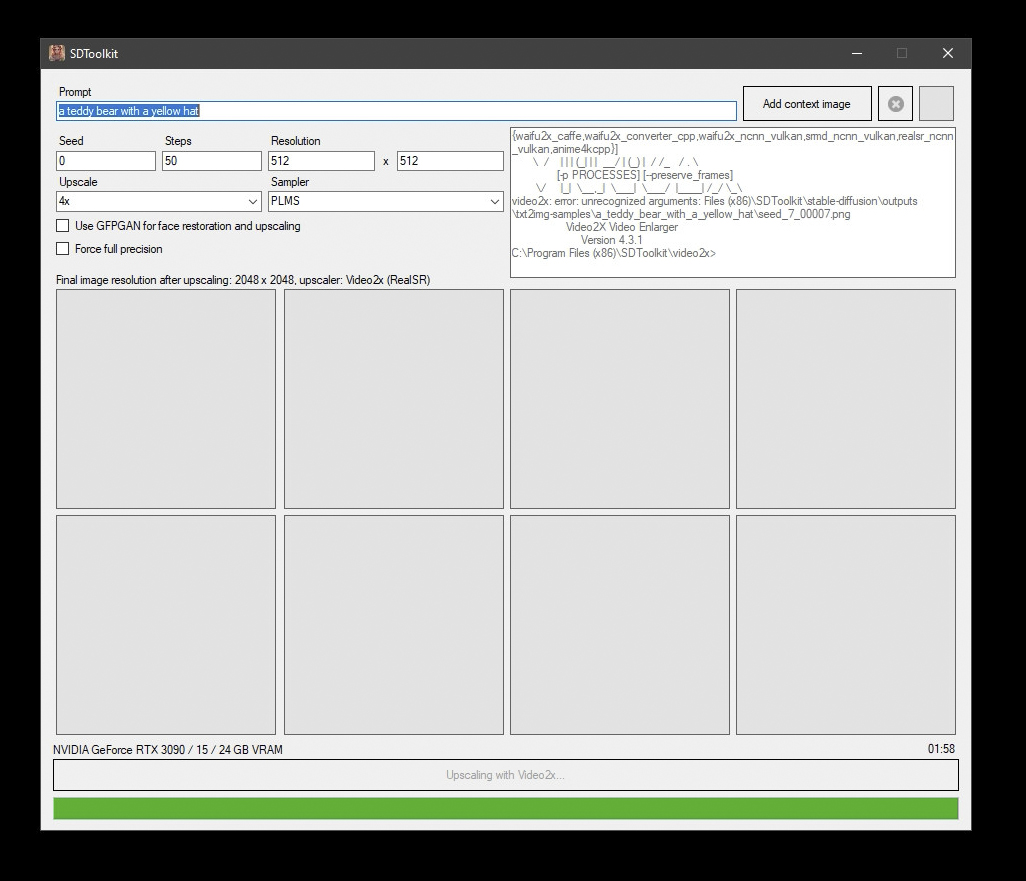Click the Version 4.3.1 text in log
The height and width of the screenshot is (881, 1026).
click(x=612, y=240)
